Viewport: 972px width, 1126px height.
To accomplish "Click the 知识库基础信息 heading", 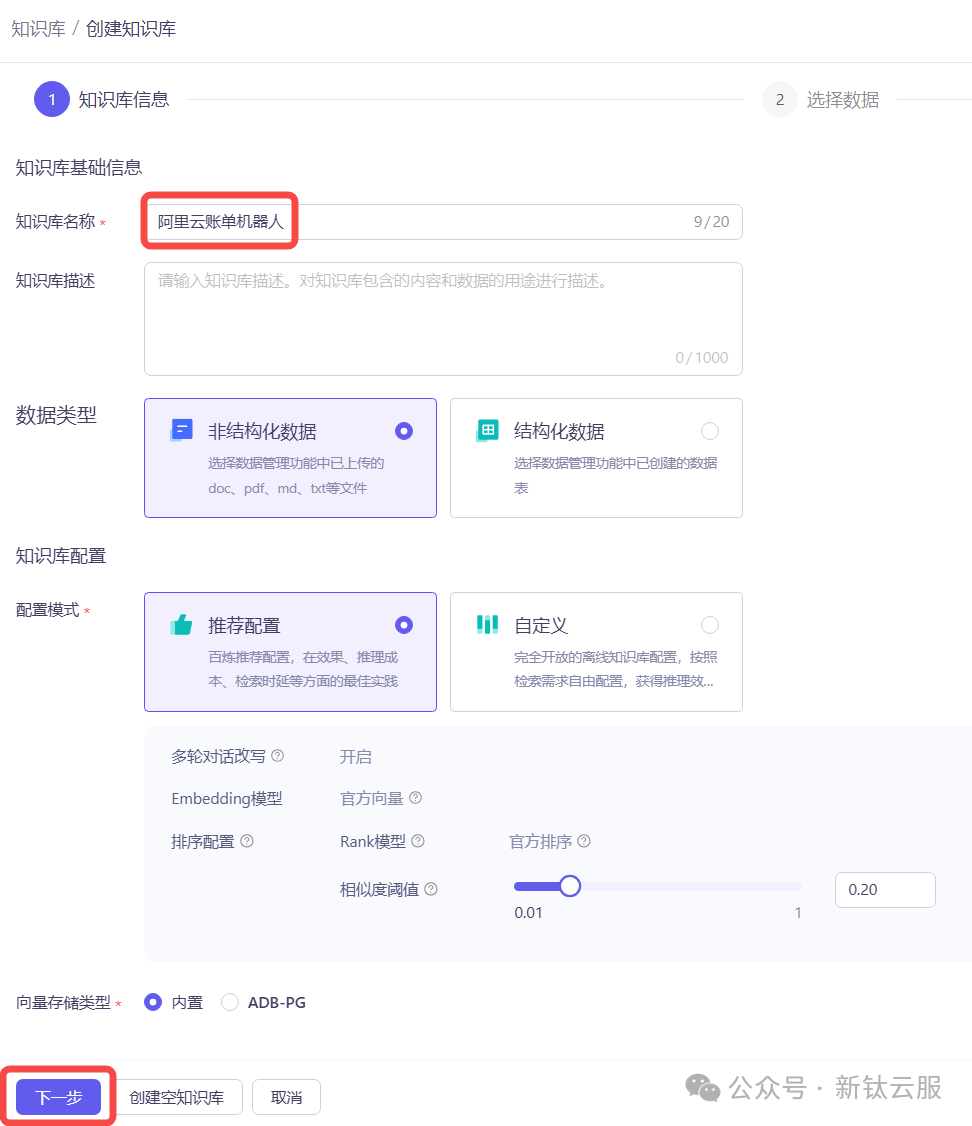I will tap(79, 167).
